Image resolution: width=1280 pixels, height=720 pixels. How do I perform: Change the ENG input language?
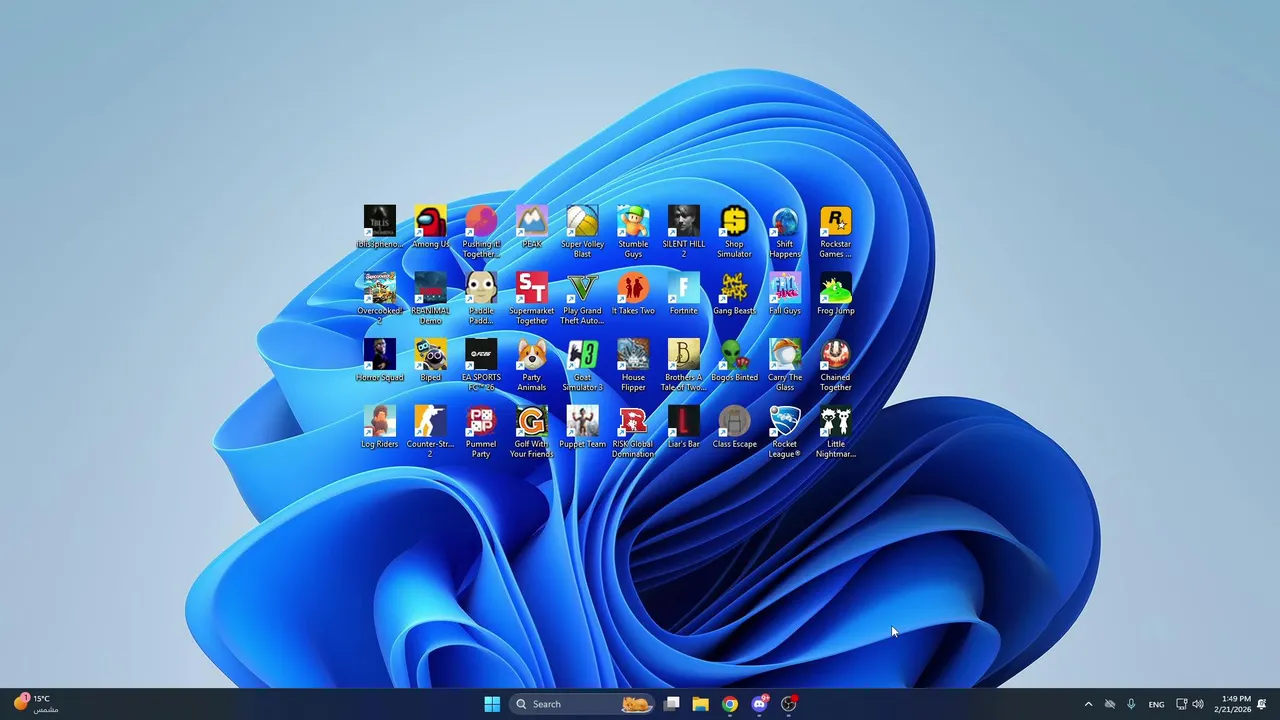coord(1156,704)
